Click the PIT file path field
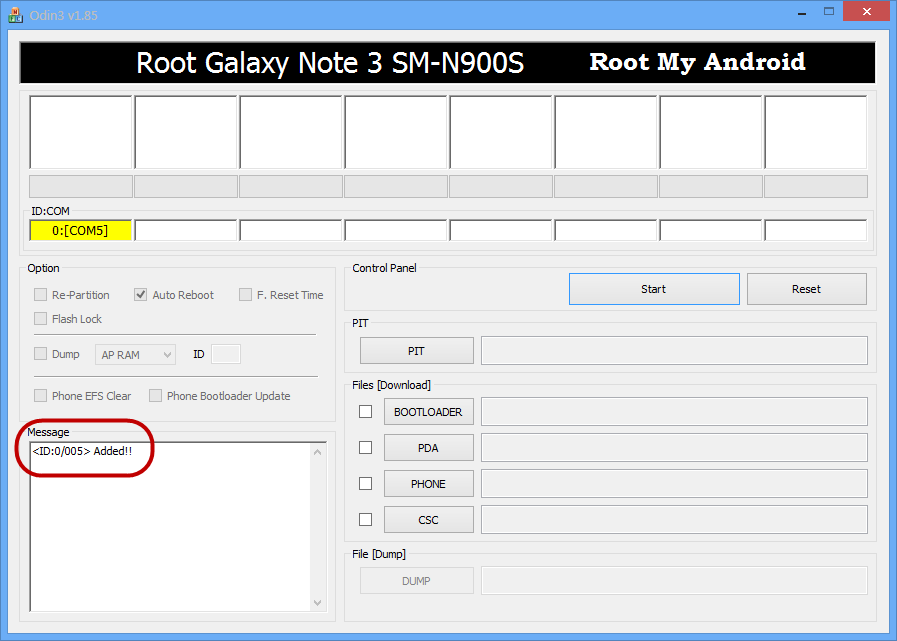897x641 pixels. pyautogui.click(x=674, y=351)
